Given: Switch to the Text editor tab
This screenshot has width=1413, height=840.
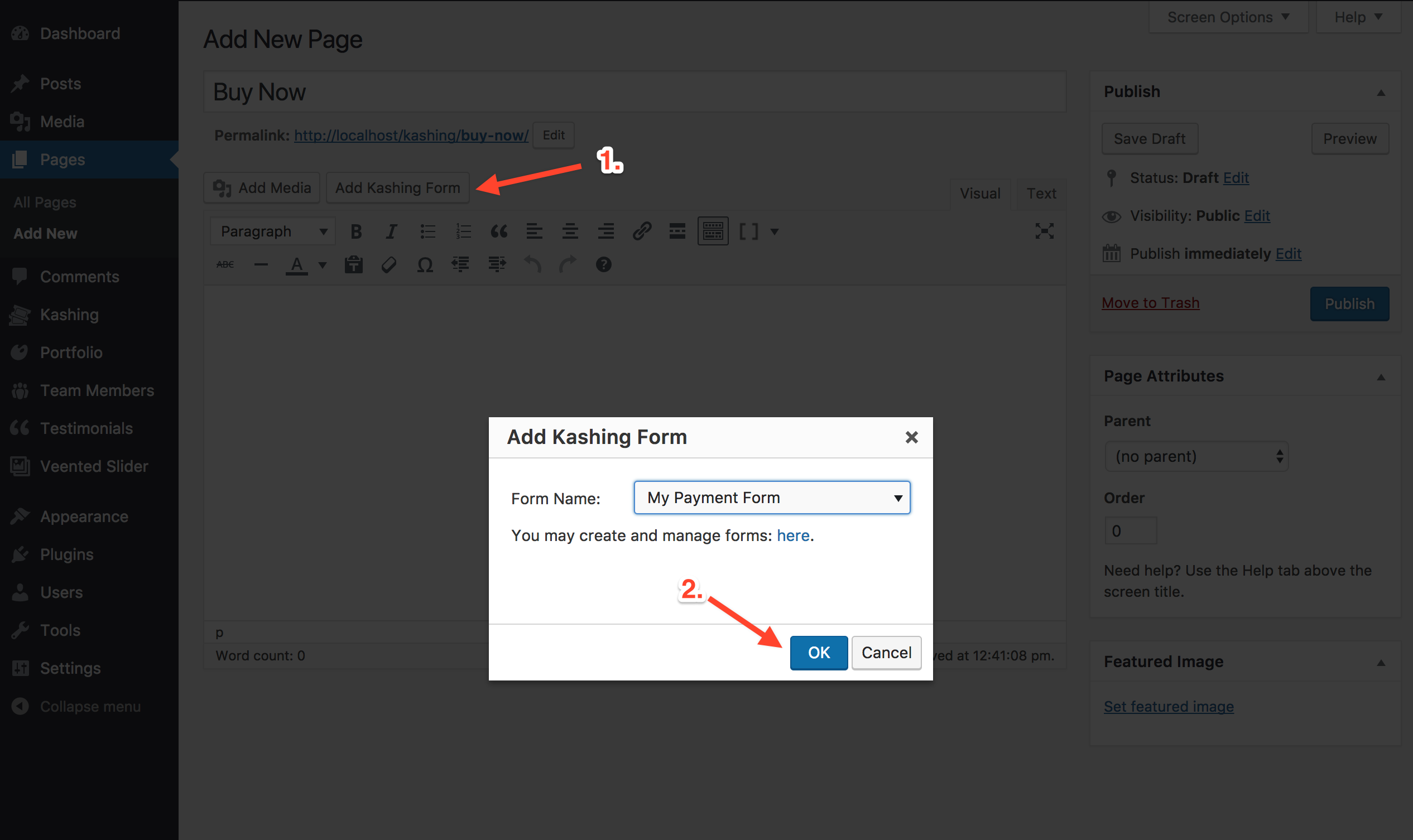Looking at the screenshot, I should pos(1041,194).
